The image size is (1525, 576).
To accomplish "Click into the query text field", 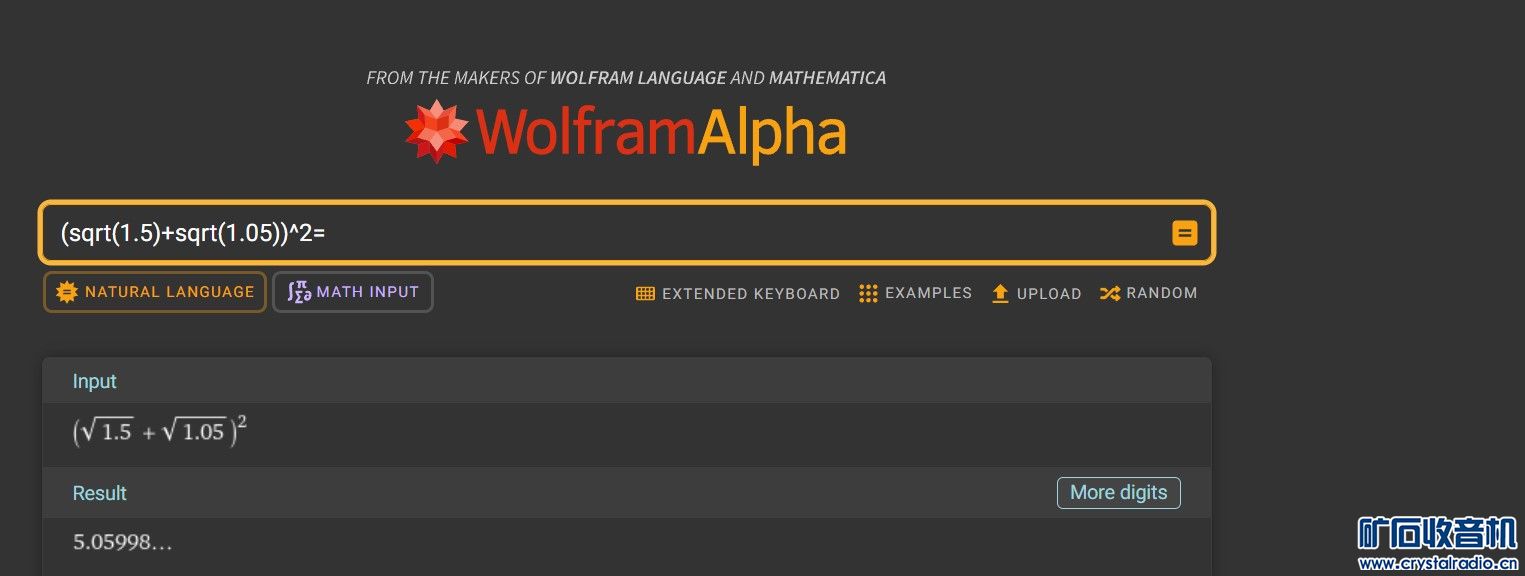I will tap(600, 234).
